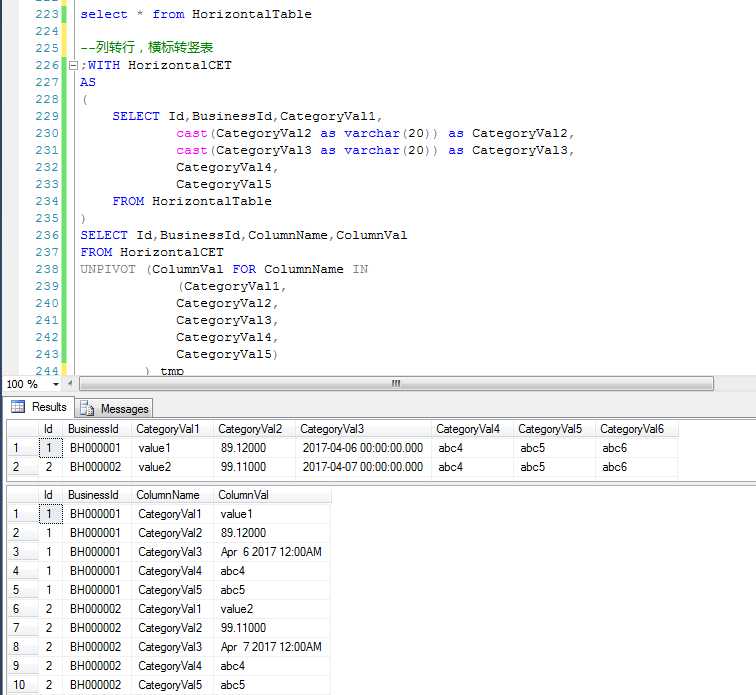Click the Results tab grid icon
Screen dimensions: 756x695
pos(18,407)
